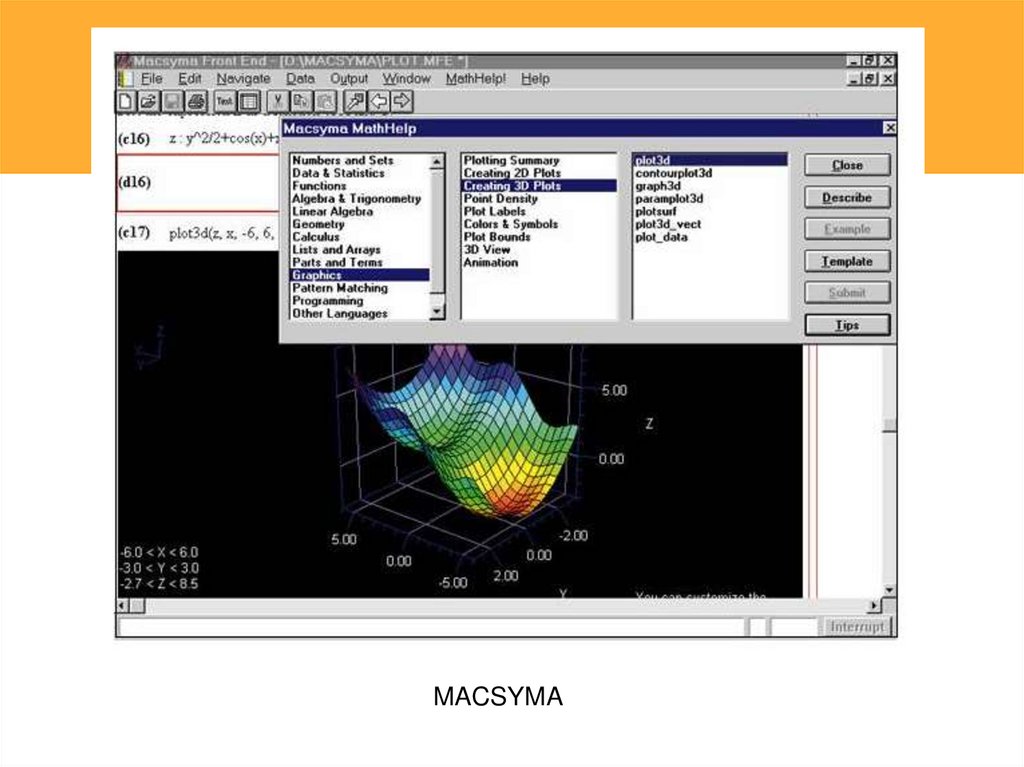Screen dimensions: 1024x767
Task: Select 'Parts and Terms' topic
Action: point(337,262)
